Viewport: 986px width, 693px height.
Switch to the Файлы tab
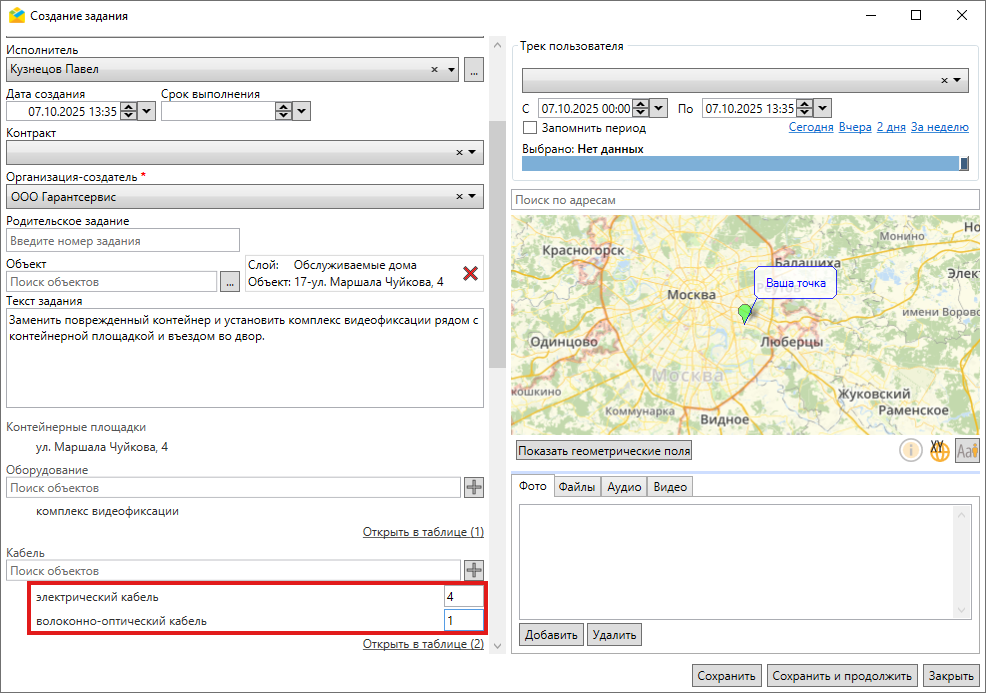(577, 487)
